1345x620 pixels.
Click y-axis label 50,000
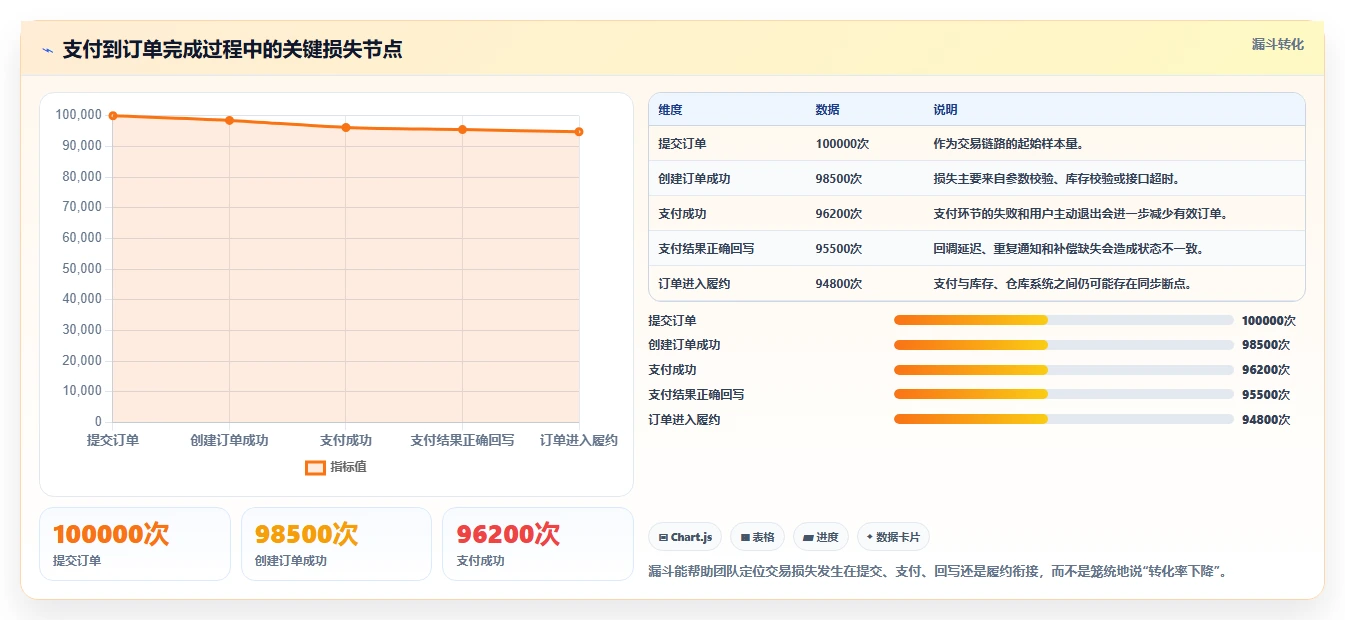82,268
